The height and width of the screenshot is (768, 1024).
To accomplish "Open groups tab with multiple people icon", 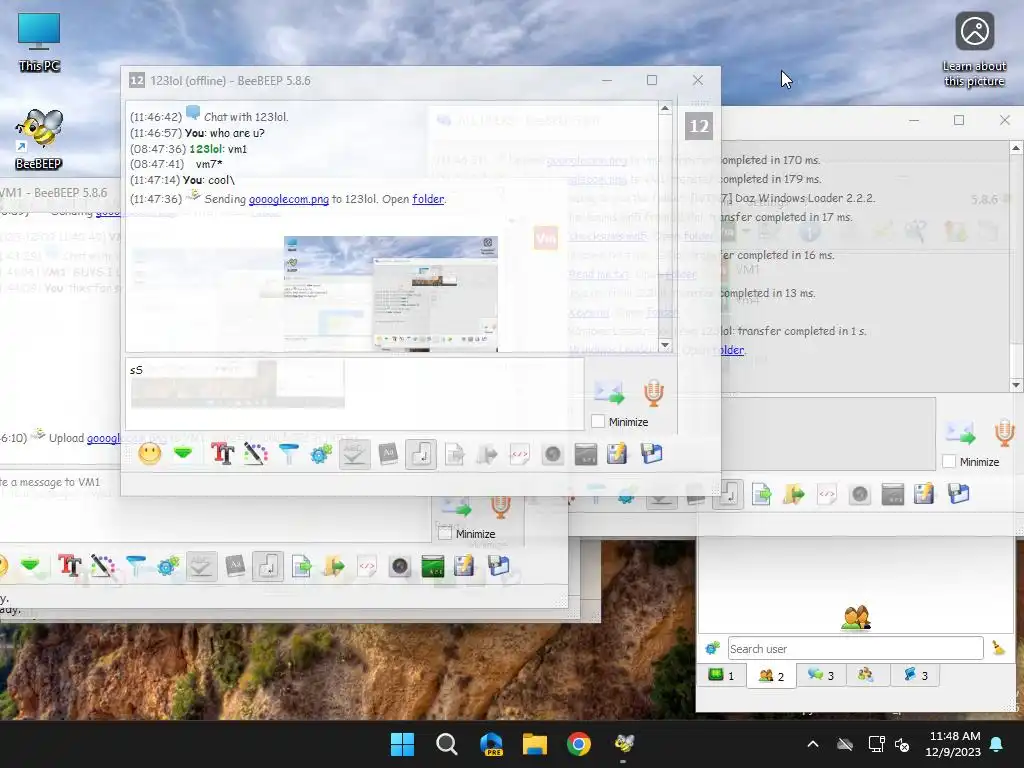I will (866, 675).
